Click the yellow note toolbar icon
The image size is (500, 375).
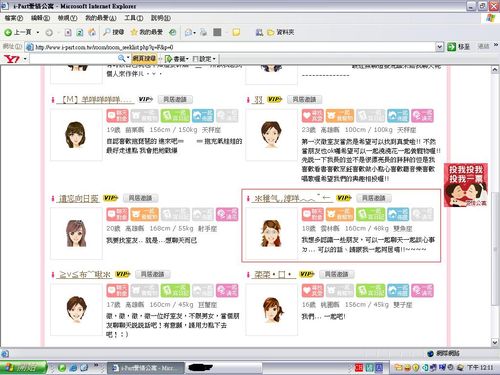pos(236,32)
